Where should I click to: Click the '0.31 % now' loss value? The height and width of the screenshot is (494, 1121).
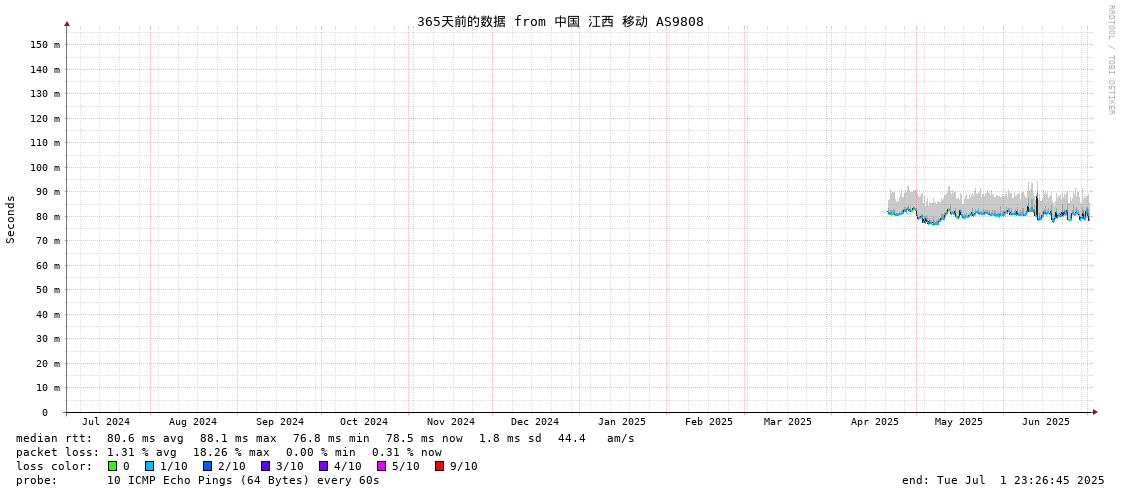(x=407, y=453)
